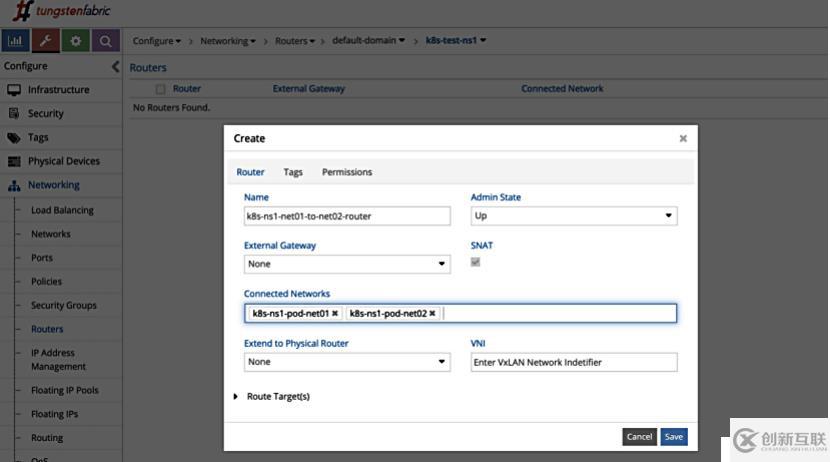This screenshot has height=462, width=830.
Task: Close the Create dialog with X
Action: tap(683, 139)
